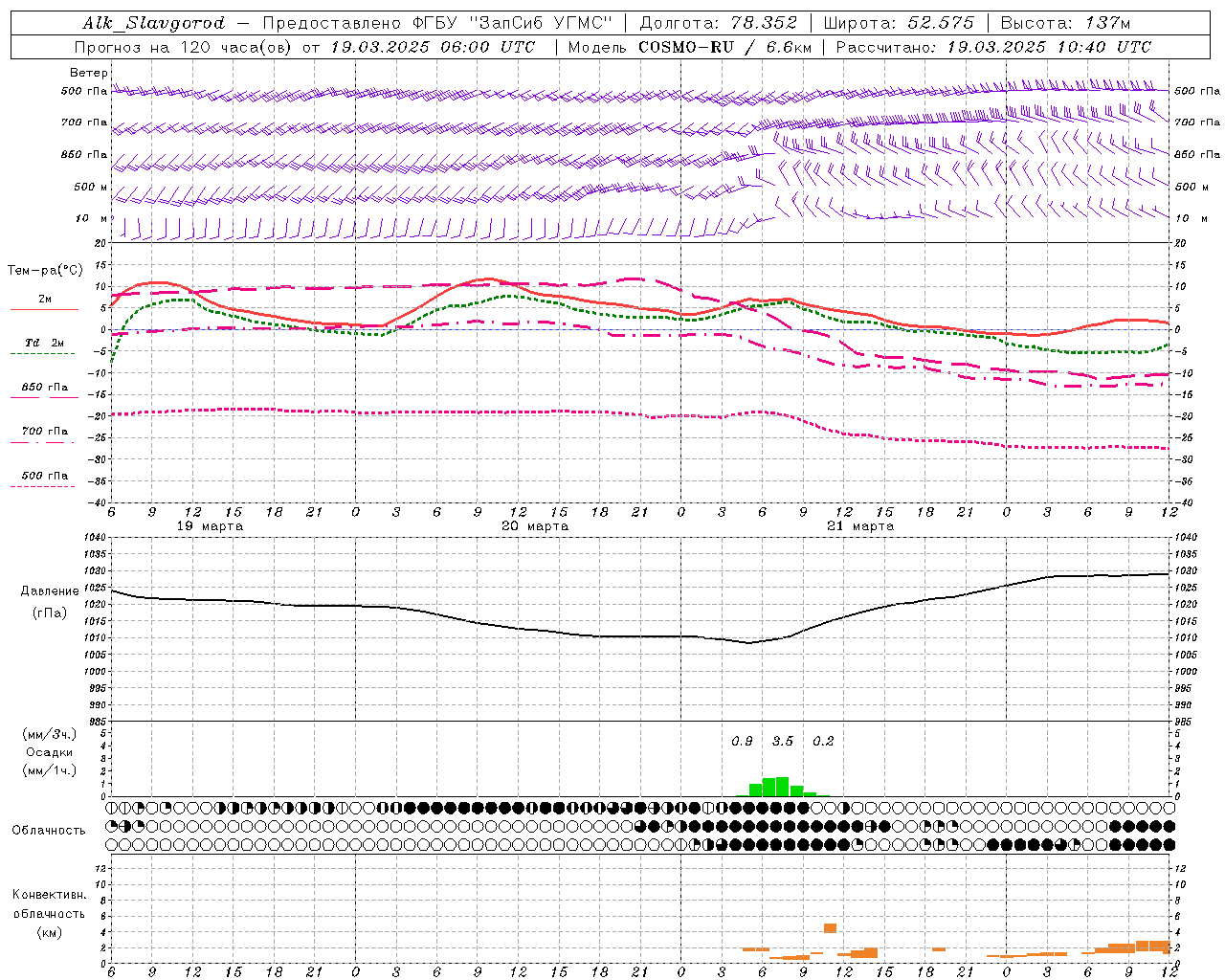Screen dimensions: 1225x980
Task: Click the model name COSMO-RU / 6.6км
Action: point(724,47)
